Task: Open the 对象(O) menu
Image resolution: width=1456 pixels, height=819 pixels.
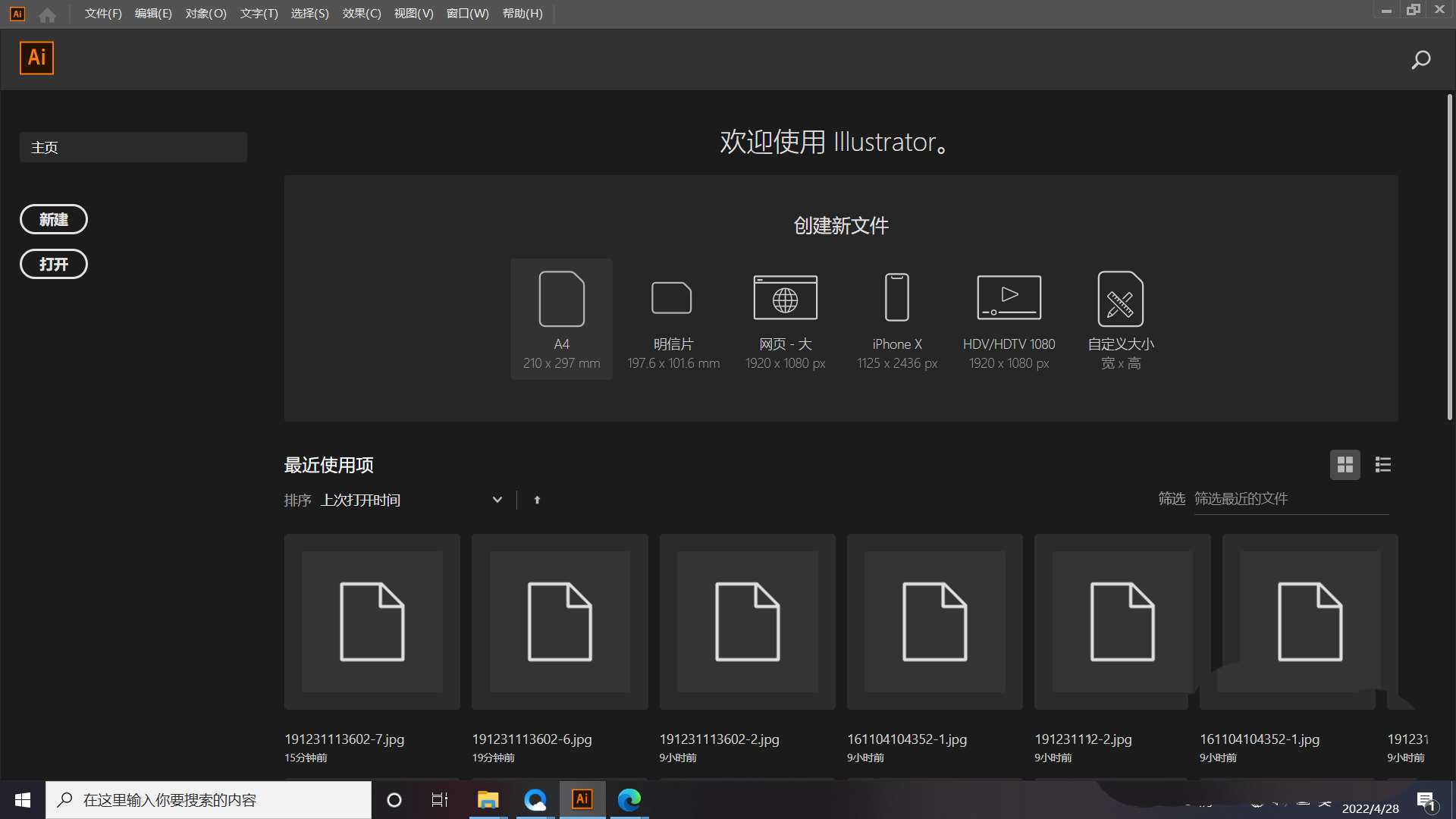Action: coord(206,14)
